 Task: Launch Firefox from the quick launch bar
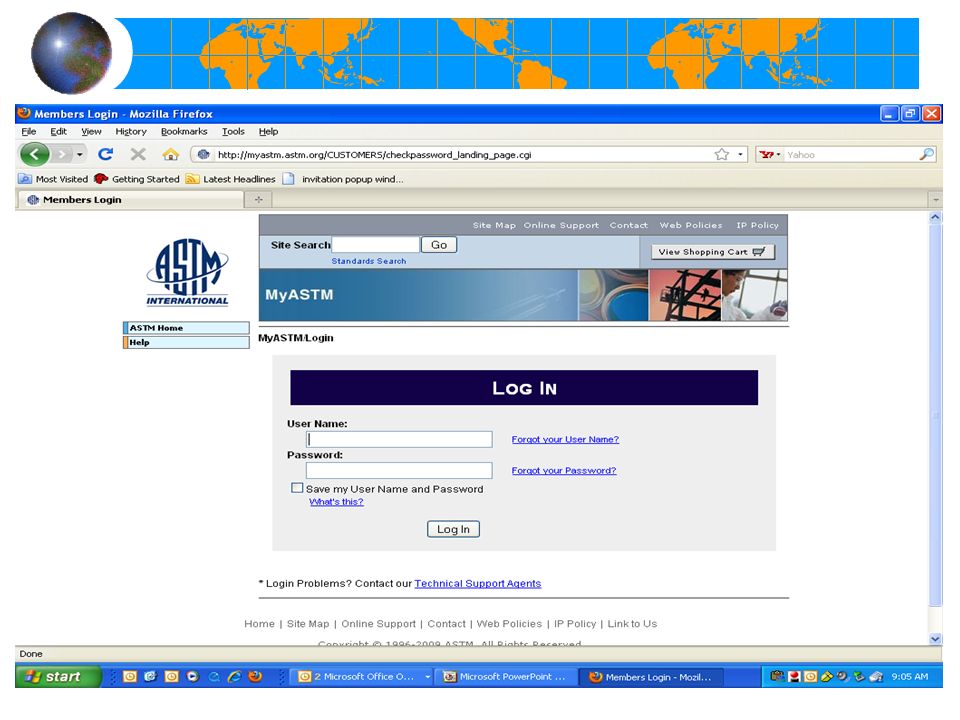click(255, 677)
